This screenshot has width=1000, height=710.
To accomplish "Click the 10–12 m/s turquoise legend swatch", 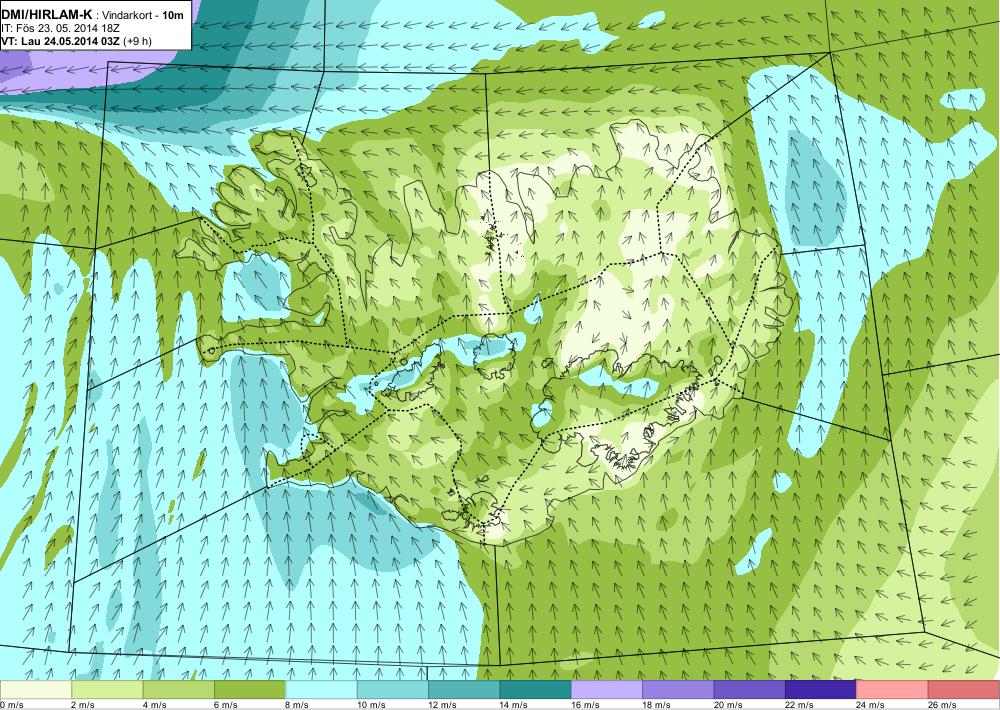I will (393, 690).
